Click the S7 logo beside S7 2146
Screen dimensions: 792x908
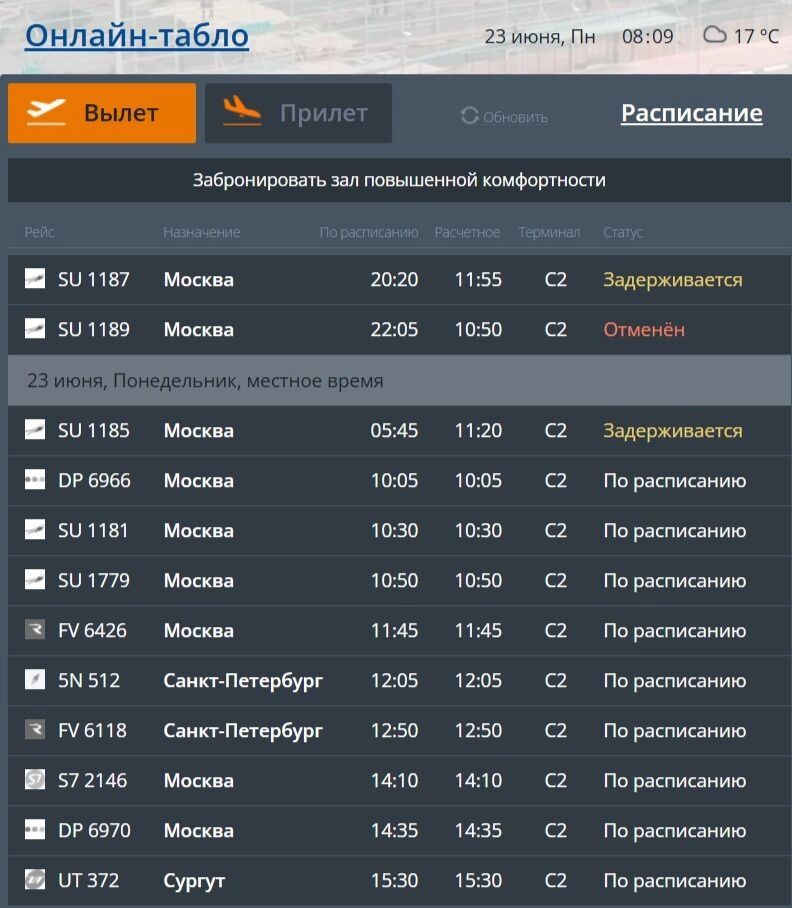pyautogui.click(x=35, y=780)
